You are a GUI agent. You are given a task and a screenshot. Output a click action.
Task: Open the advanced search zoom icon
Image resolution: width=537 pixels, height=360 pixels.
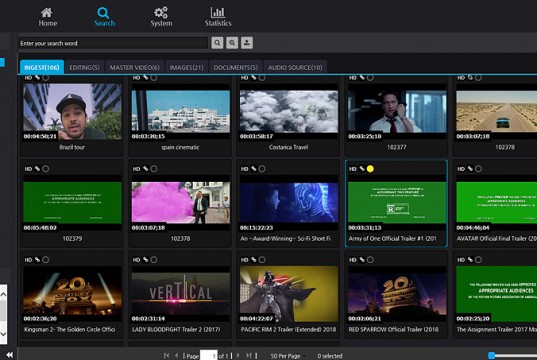click(232, 43)
